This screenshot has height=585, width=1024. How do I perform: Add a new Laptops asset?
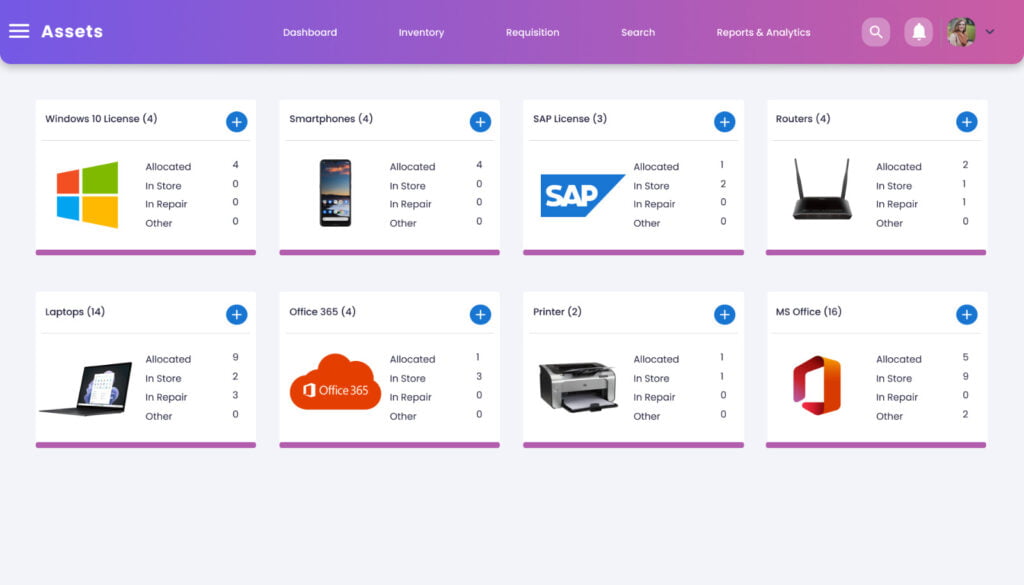click(236, 315)
